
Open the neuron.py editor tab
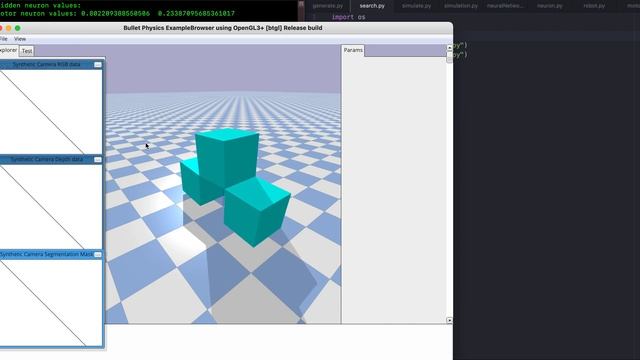pos(550,6)
